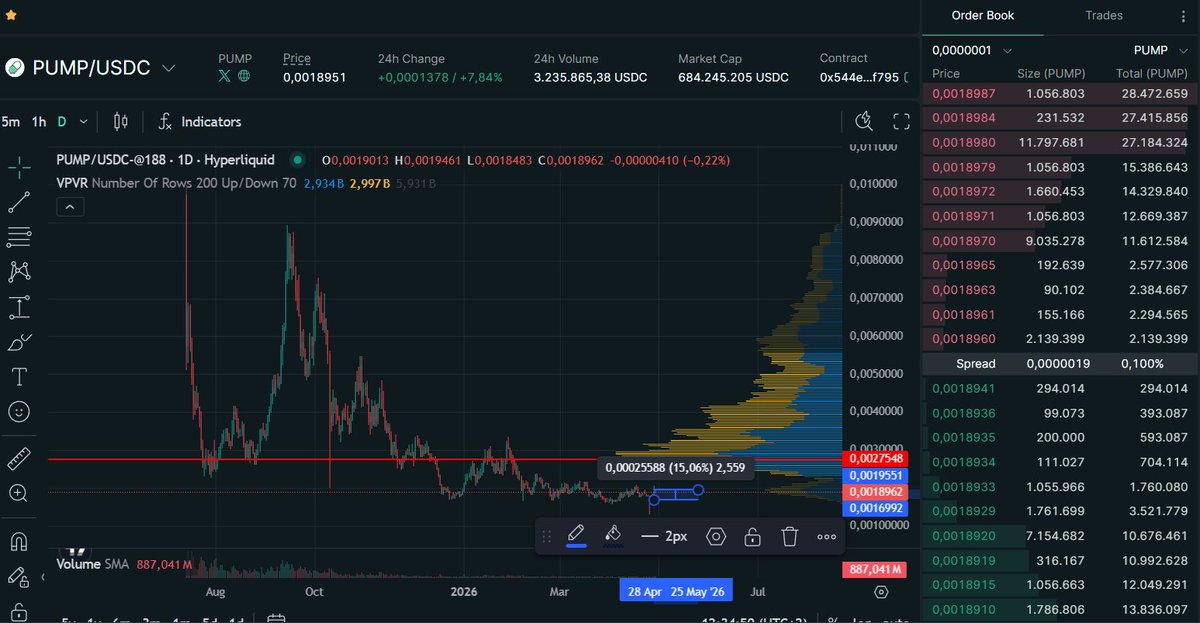This screenshot has width=1200, height=623.
Task: Open PUMP's website globe icon
Action: tap(243, 76)
